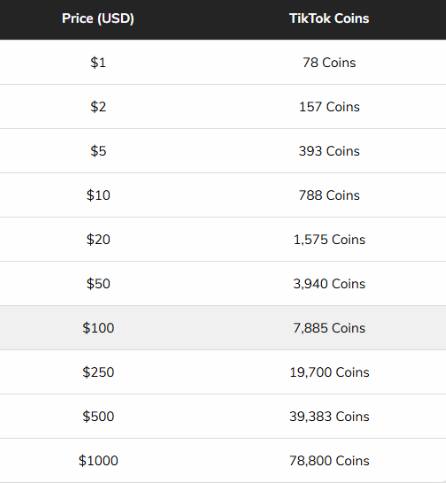The width and height of the screenshot is (446, 483).
Task: Select the 788 Coins cell
Action: tap(329, 195)
